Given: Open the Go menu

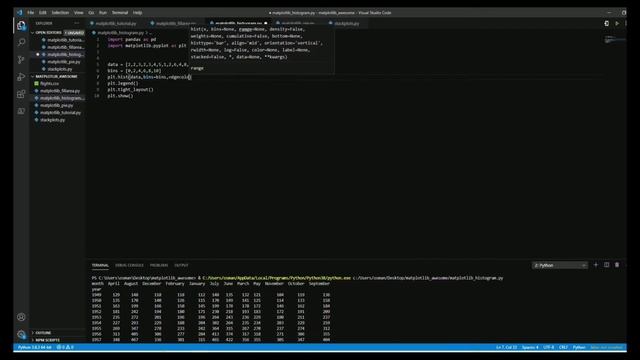Looking at the screenshot, I should 91,13.
